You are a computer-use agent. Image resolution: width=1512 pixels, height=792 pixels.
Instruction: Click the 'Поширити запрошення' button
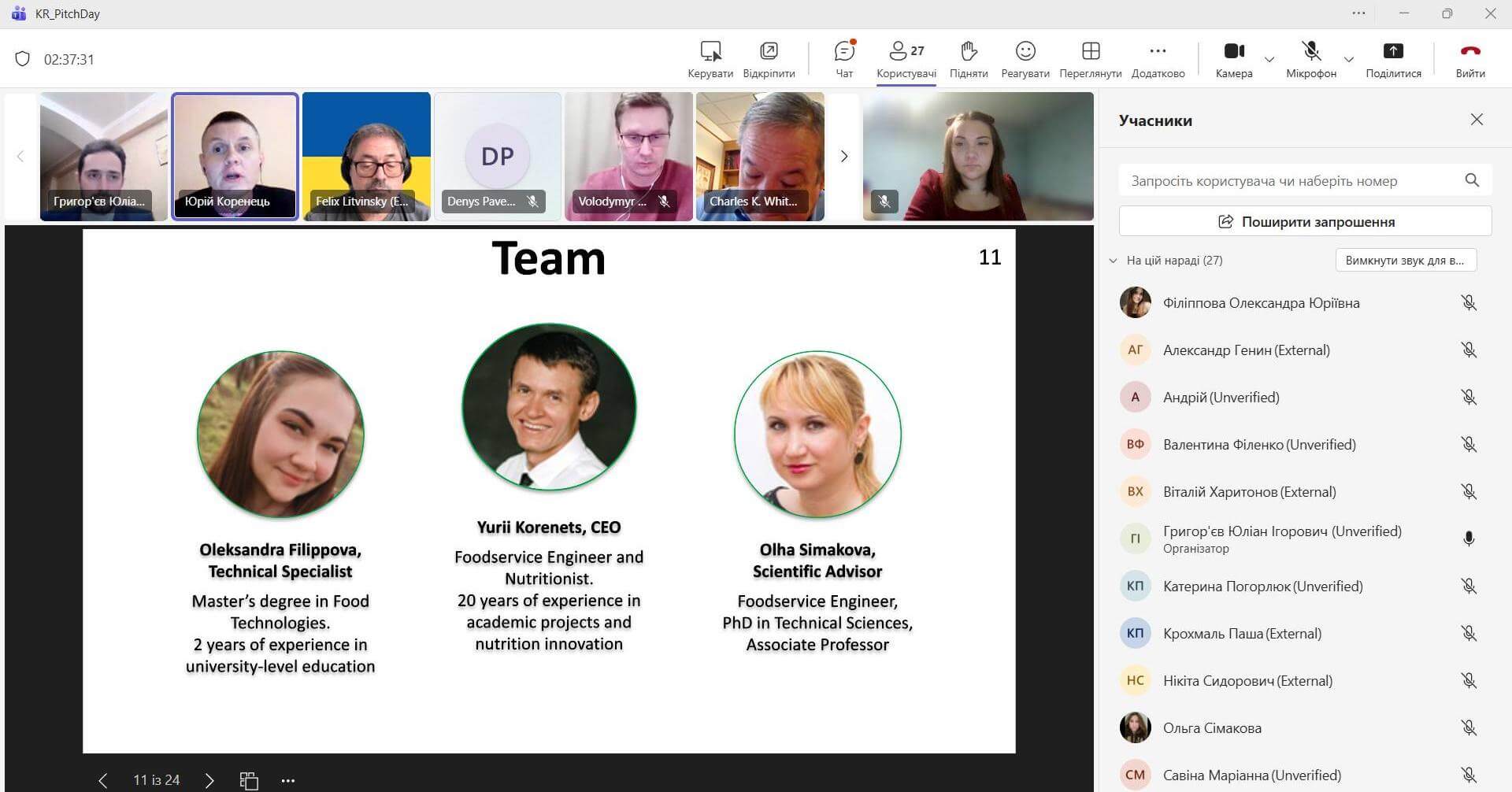tap(1305, 221)
